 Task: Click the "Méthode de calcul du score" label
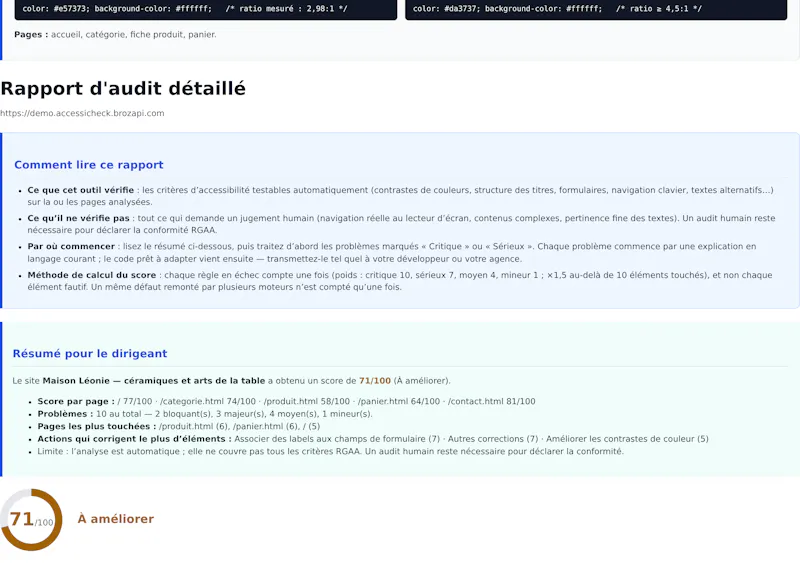pyautogui.click(x=92, y=275)
